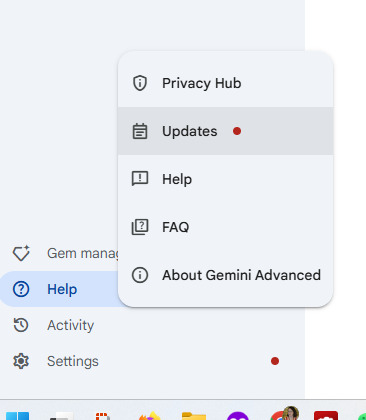Select Updates from the Help popup menu
The height and width of the screenshot is (420, 366).
[226, 131]
